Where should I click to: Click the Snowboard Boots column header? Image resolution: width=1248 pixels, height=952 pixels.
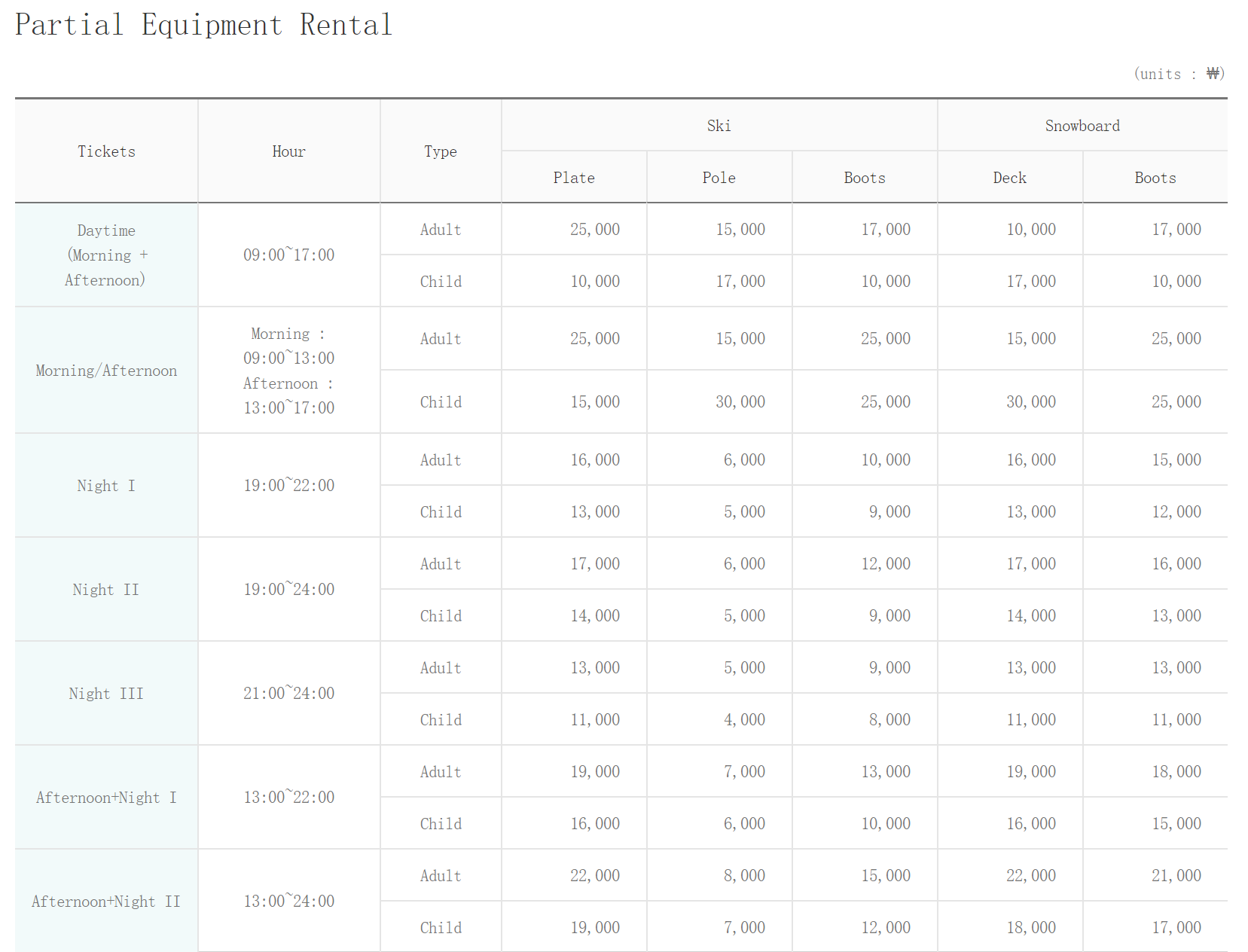tap(1155, 178)
